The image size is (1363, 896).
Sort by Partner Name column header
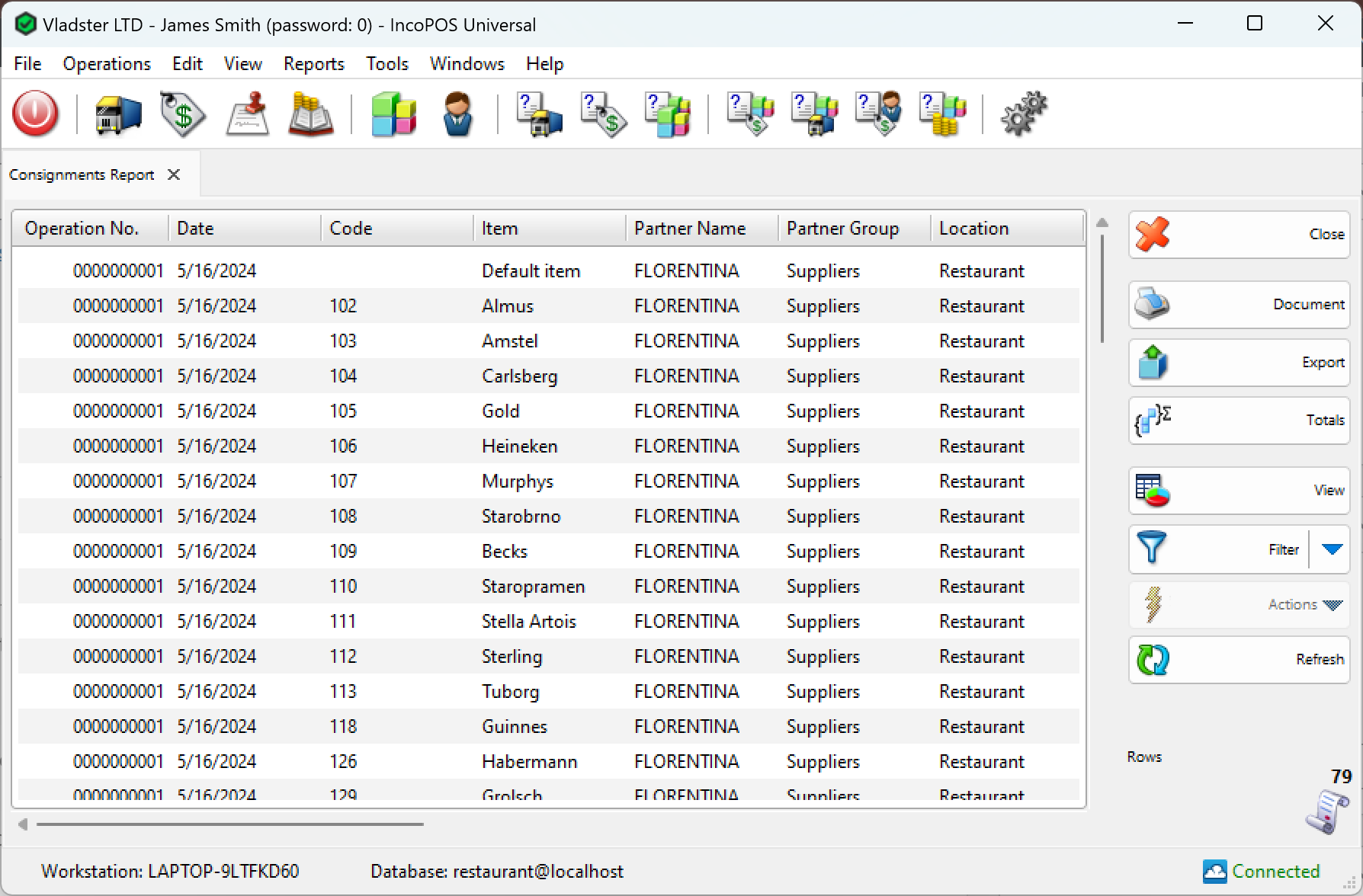(702, 229)
